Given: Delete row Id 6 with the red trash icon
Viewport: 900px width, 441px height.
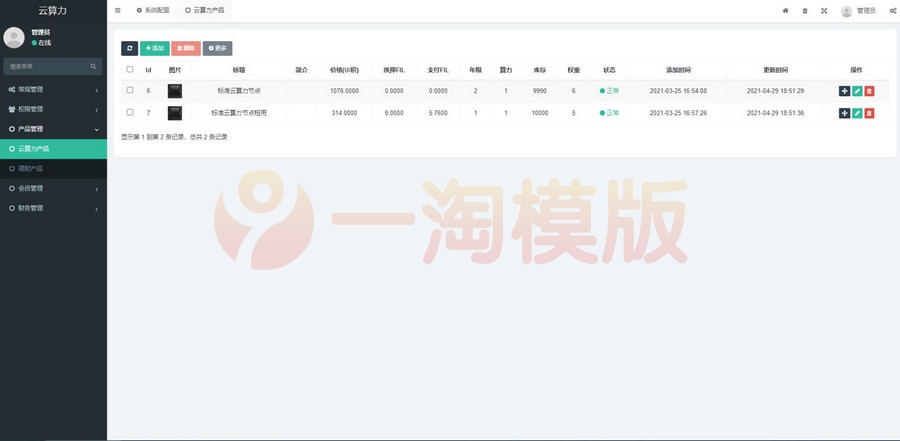Looking at the screenshot, I should point(869,91).
